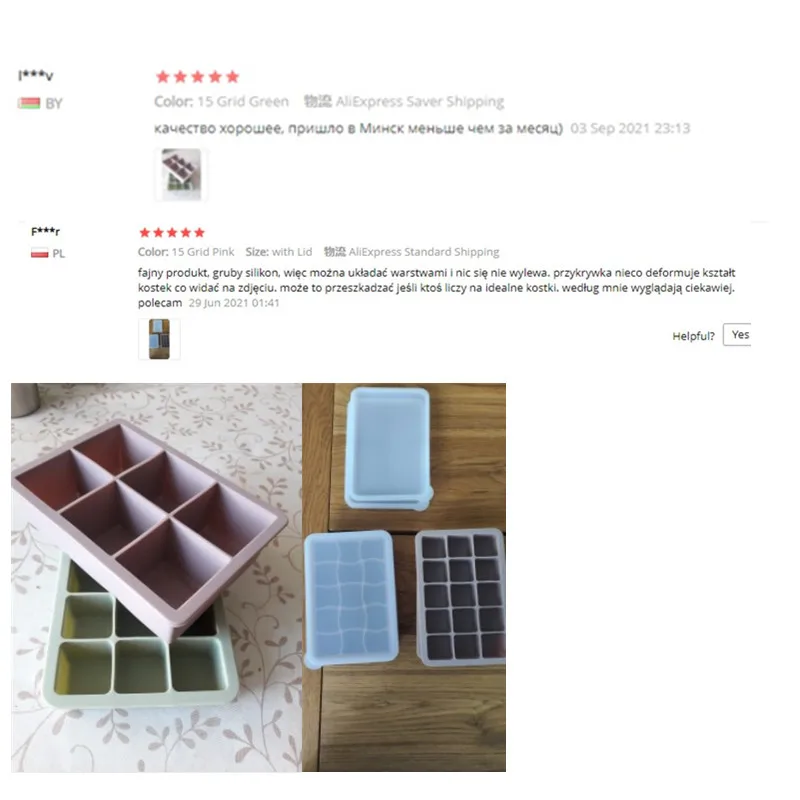Click the Helpful? label text
800x800 pixels.
(693, 336)
